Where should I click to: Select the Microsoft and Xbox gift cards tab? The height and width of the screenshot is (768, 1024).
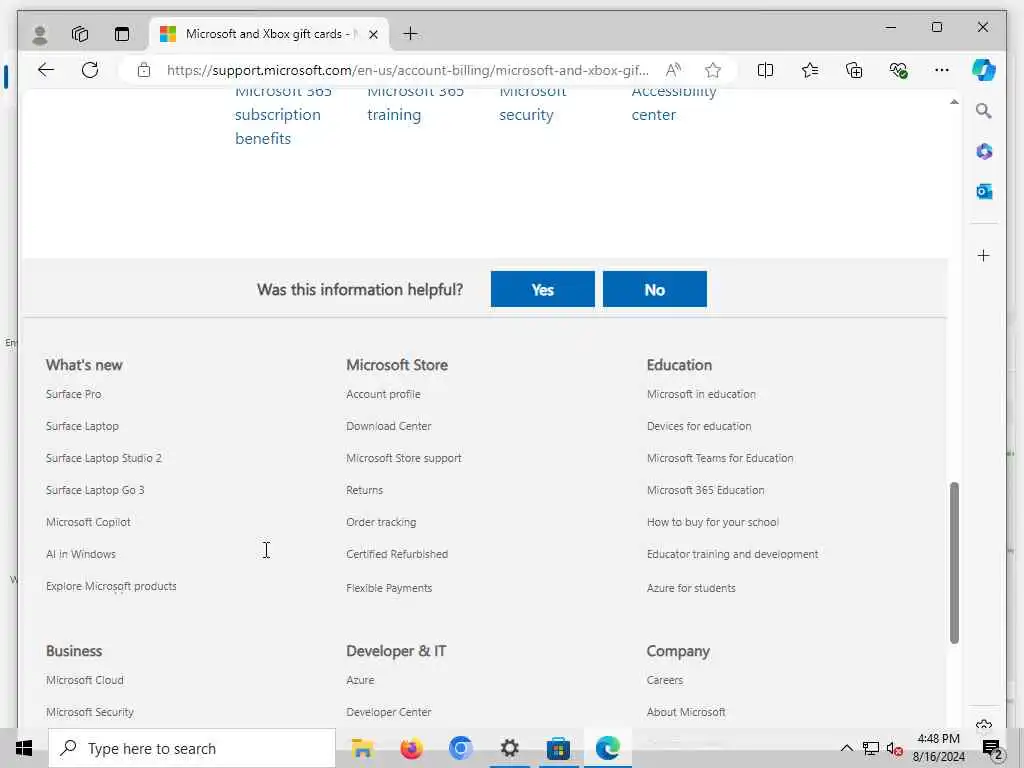tap(269, 34)
